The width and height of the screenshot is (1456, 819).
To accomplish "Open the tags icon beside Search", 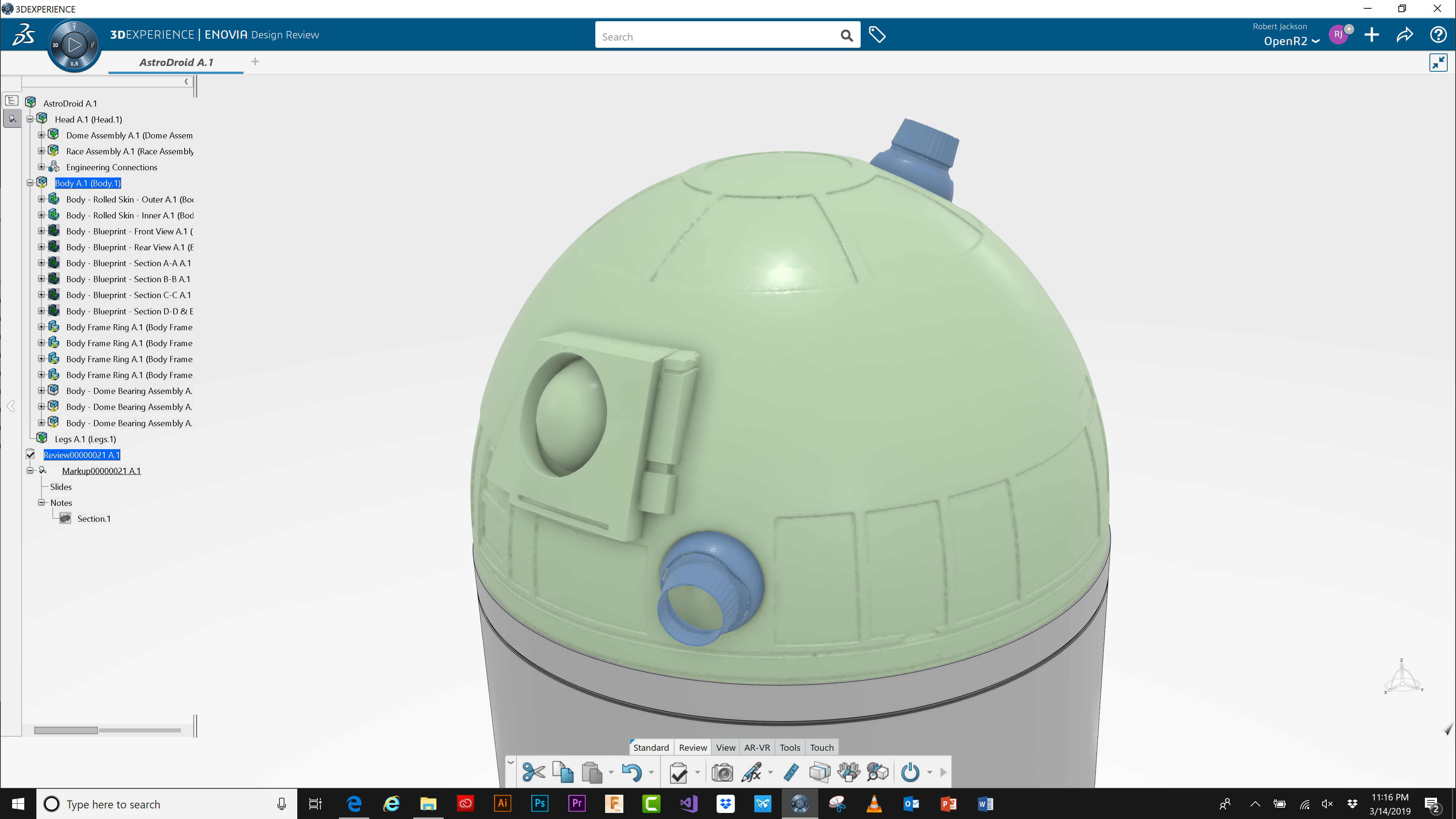I will [877, 35].
